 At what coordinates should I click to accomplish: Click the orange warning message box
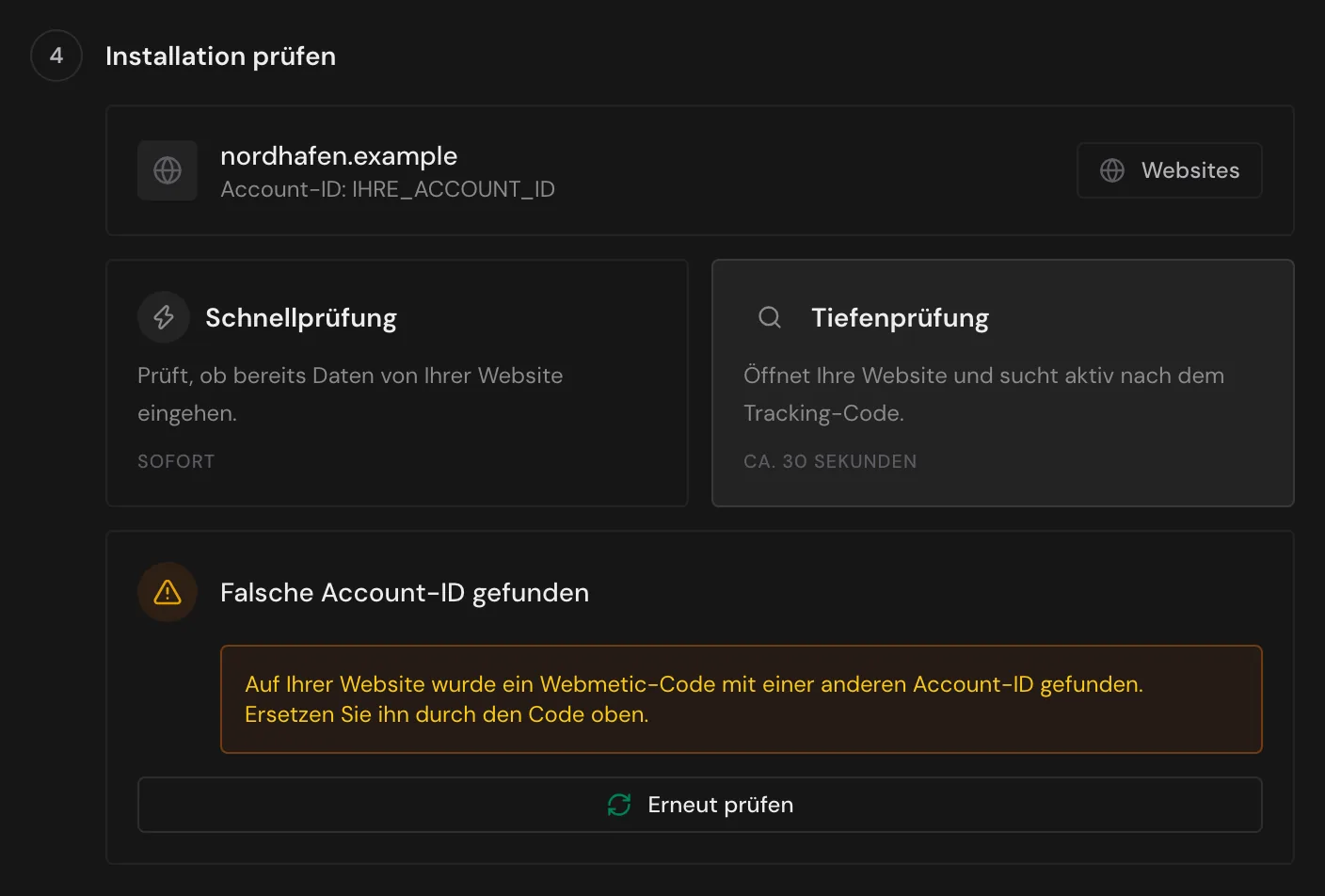pos(742,699)
